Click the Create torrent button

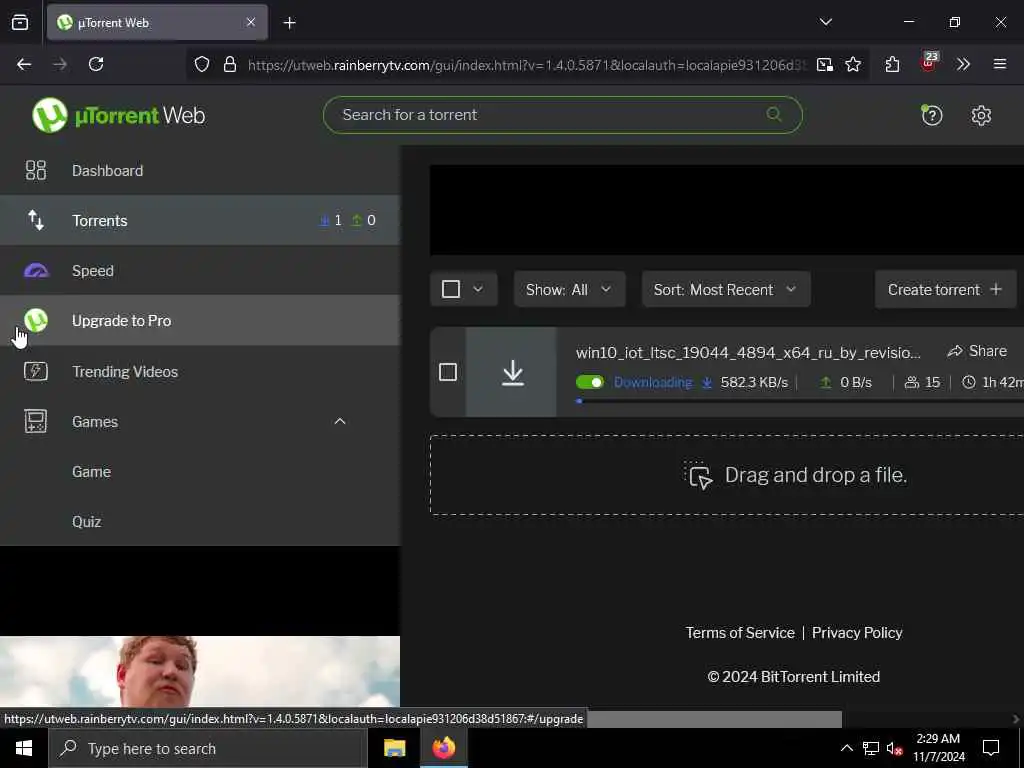pyautogui.click(x=945, y=289)
